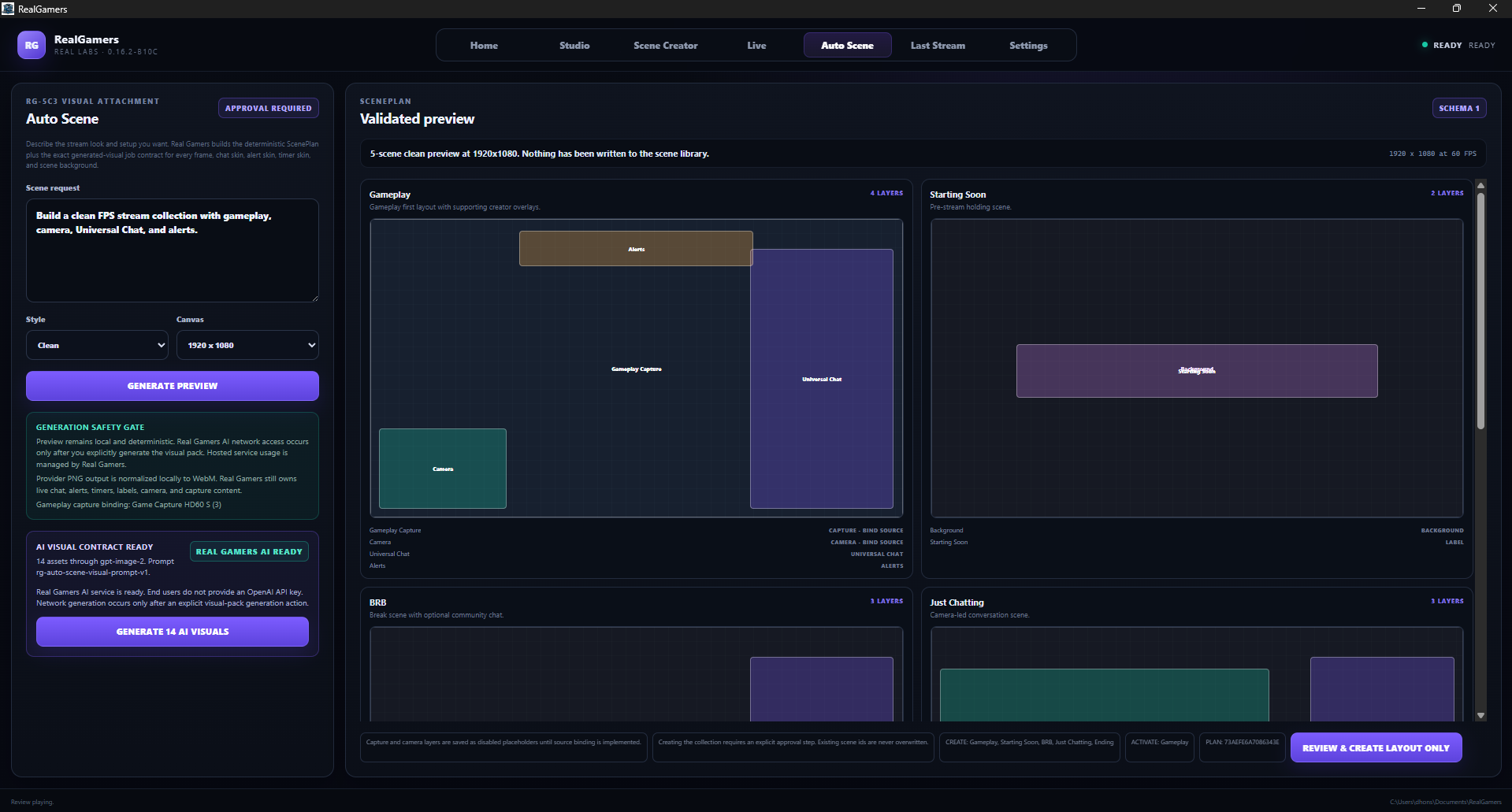
Task: Select the purple chat block in Just Chatting preview
Action: point(1382,689)
